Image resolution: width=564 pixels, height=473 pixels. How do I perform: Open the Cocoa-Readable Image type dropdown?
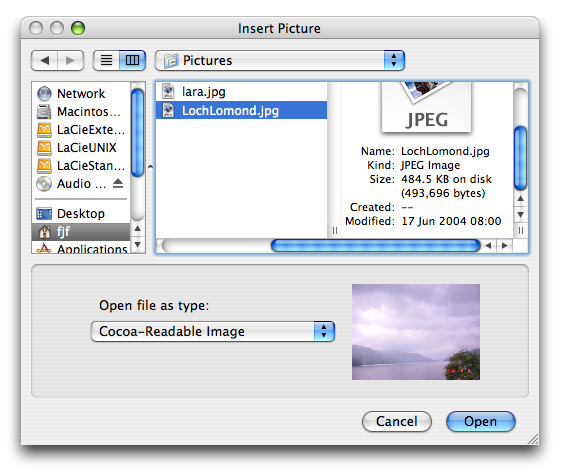click(213, 331)
